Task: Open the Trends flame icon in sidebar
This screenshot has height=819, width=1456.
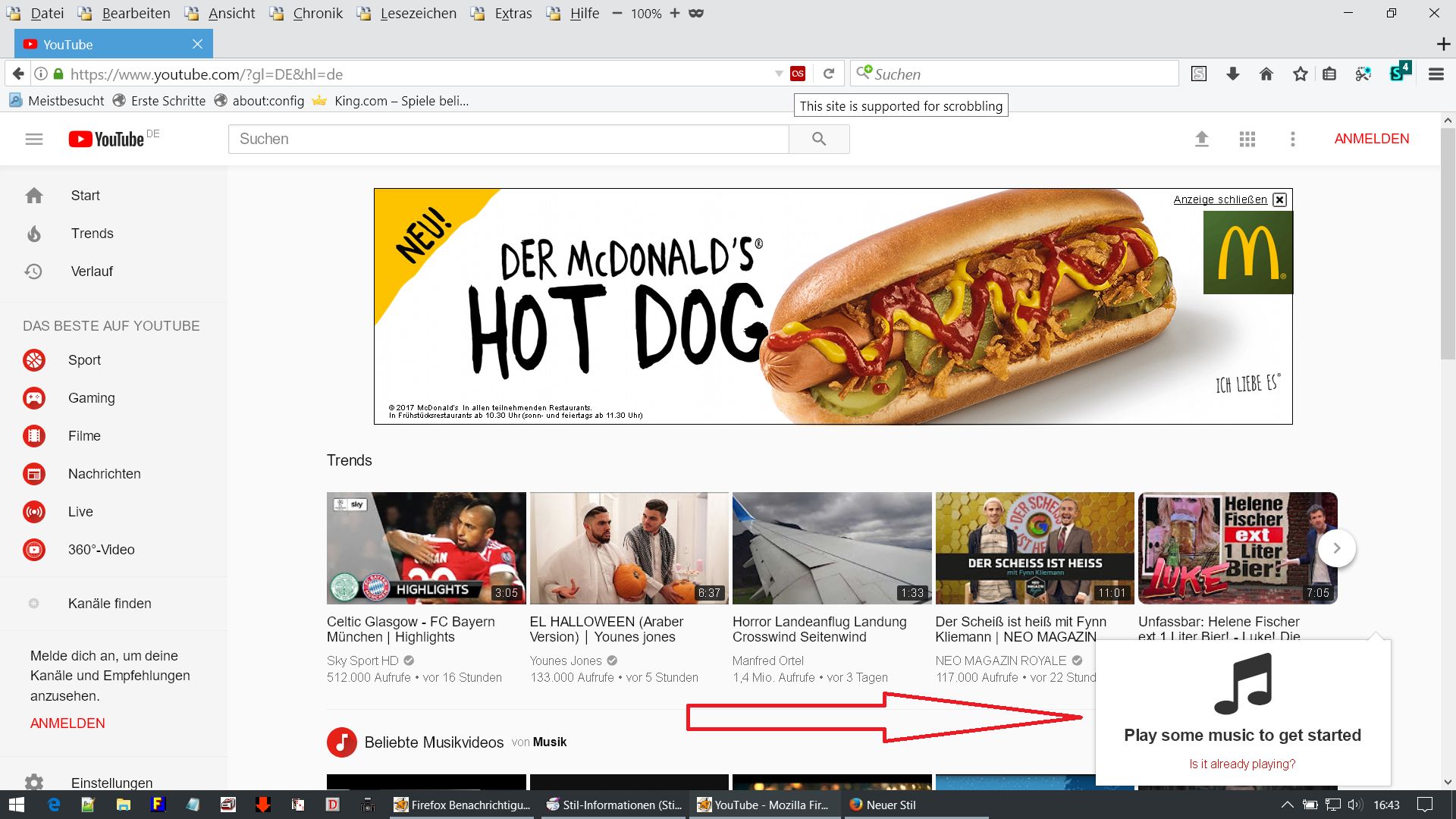Action: [x=34, y=234]
